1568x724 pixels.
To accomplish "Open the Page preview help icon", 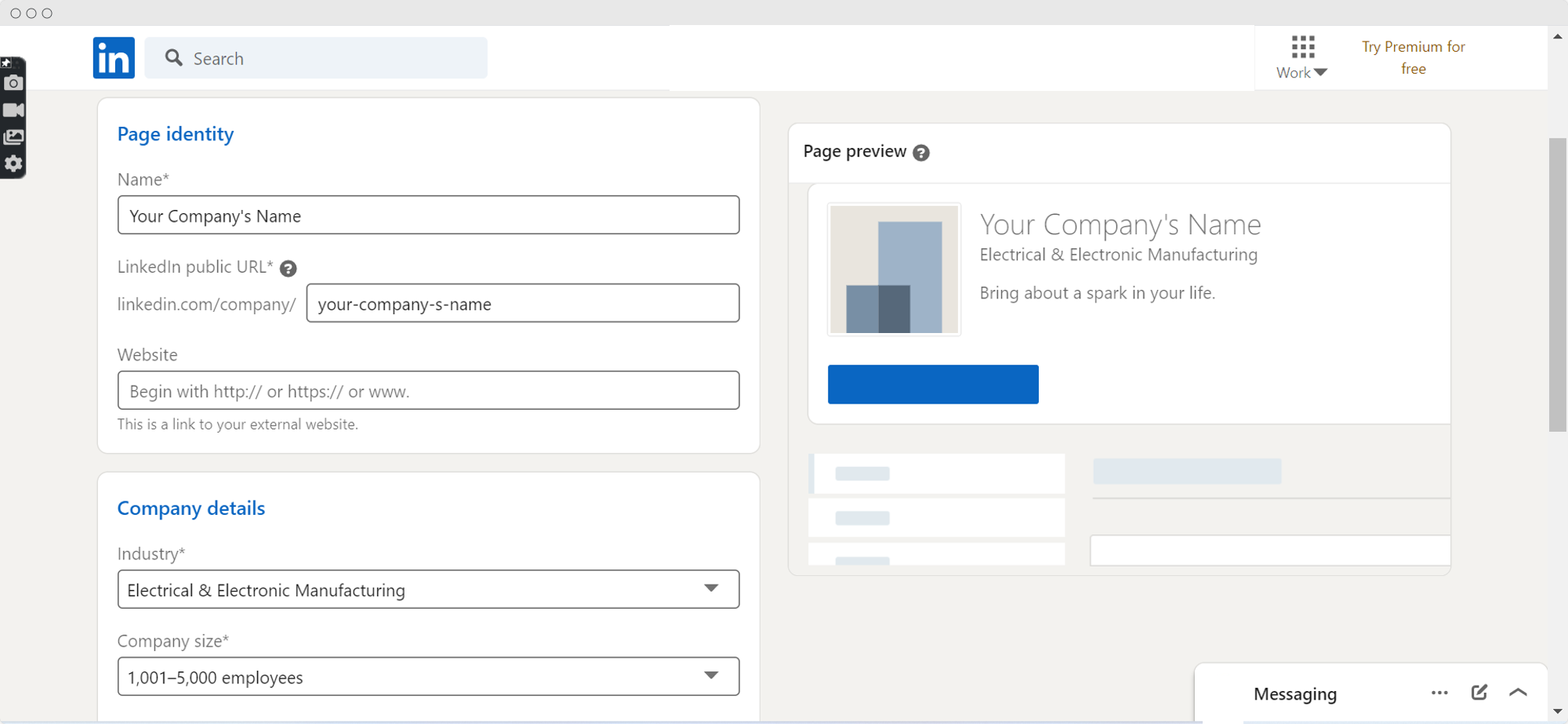I will (921, 153).
